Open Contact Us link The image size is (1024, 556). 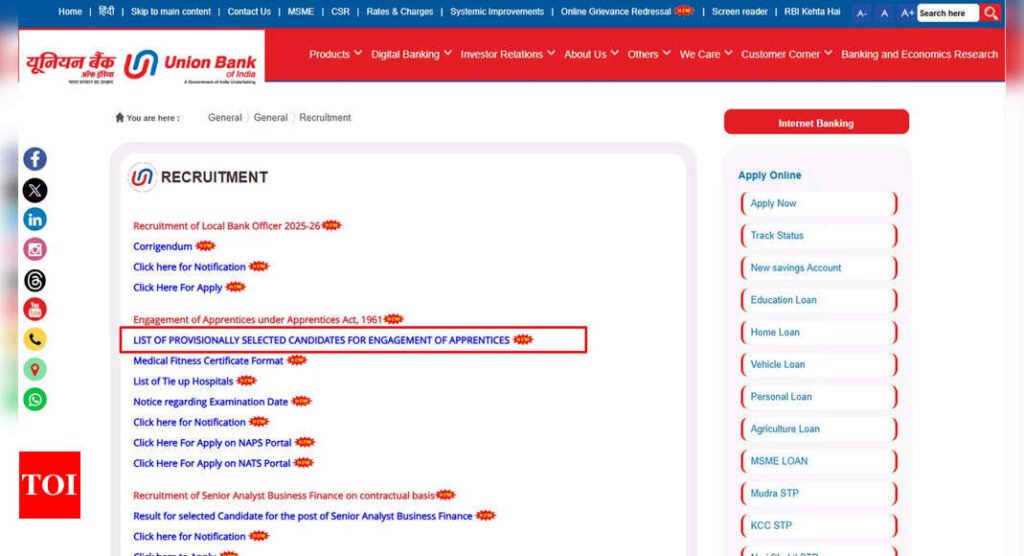[249, 12]
